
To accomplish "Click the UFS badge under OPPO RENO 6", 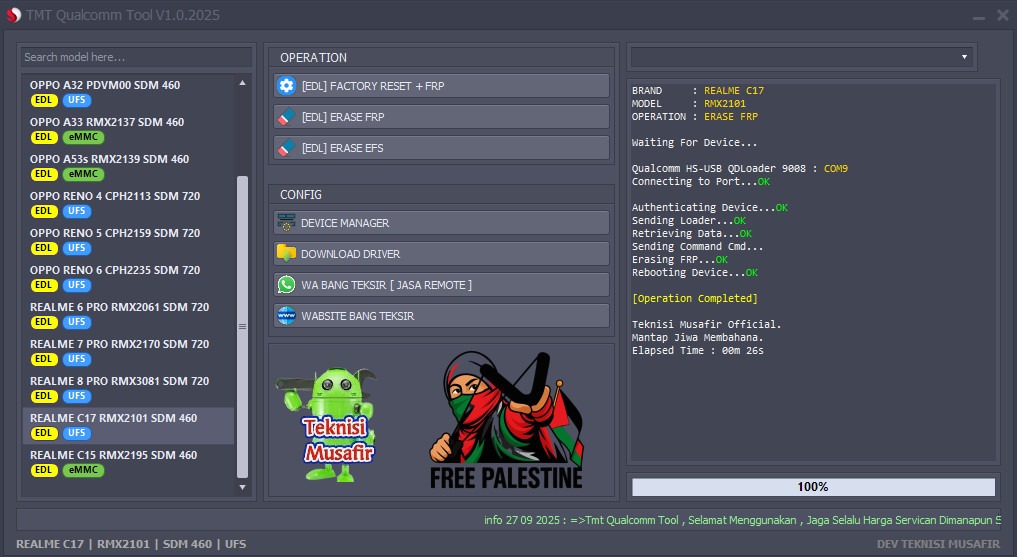I will 77,285.
